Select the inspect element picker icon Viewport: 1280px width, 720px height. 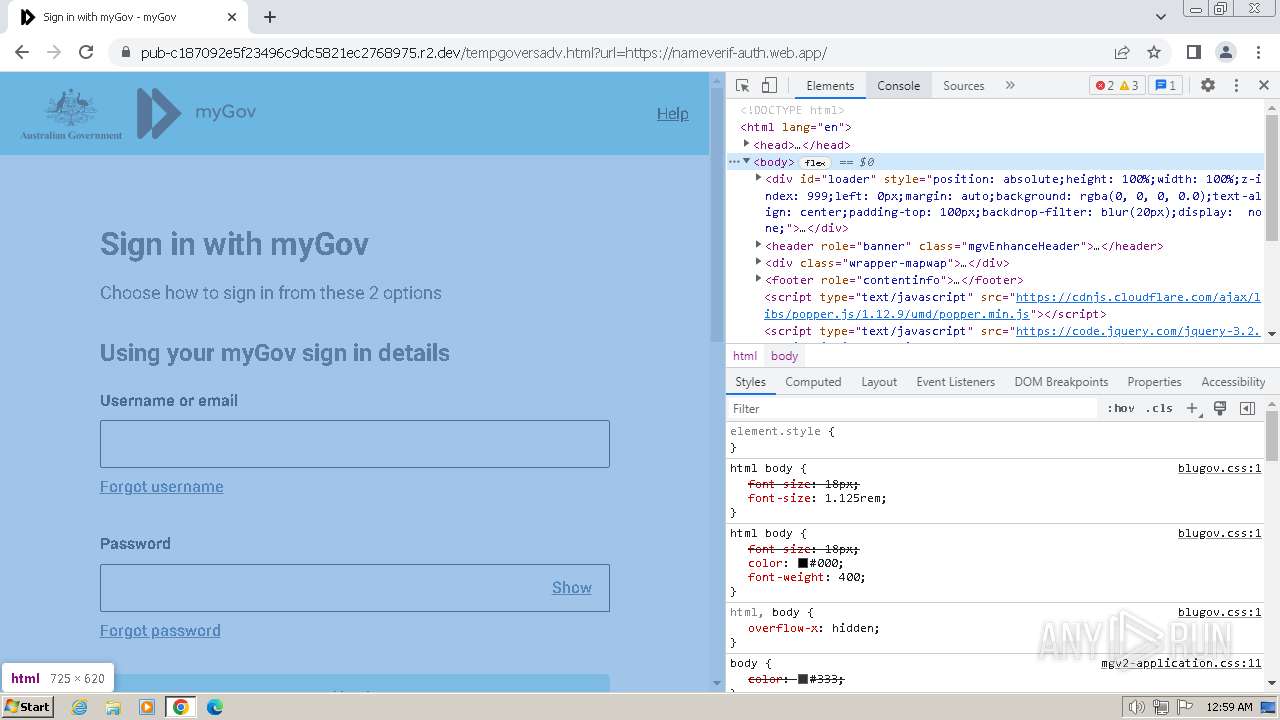tap(742, 86)
